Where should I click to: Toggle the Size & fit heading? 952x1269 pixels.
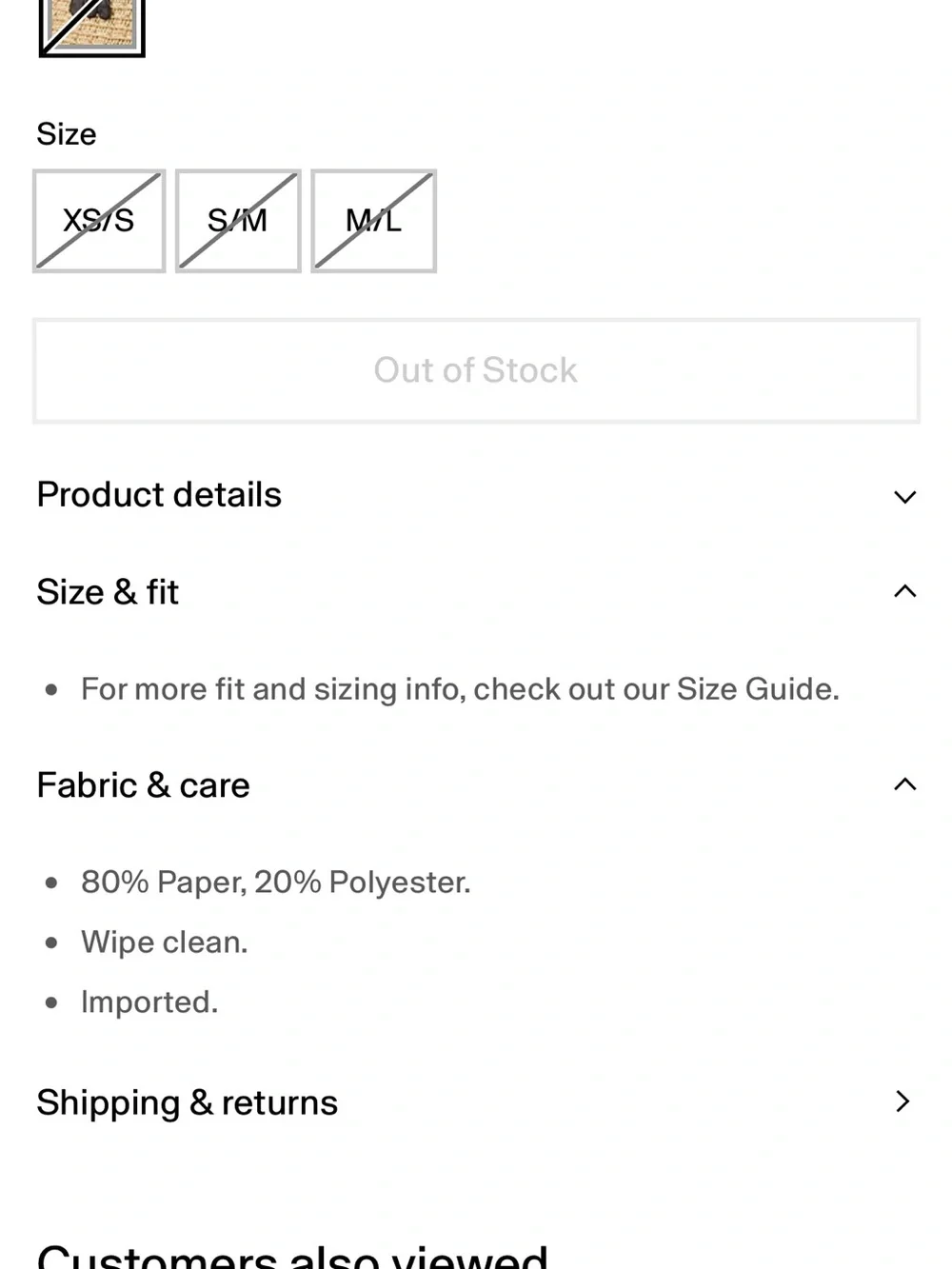108,592
